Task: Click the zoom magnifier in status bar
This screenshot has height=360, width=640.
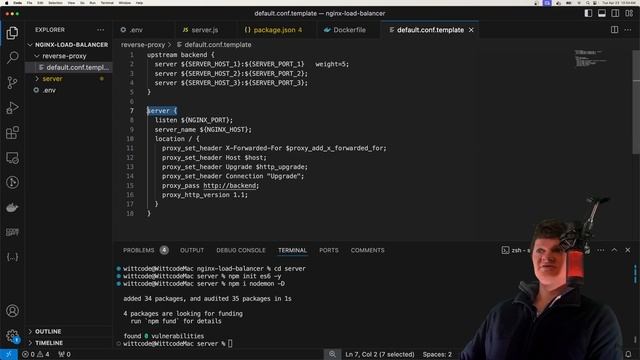Action: 332,354
